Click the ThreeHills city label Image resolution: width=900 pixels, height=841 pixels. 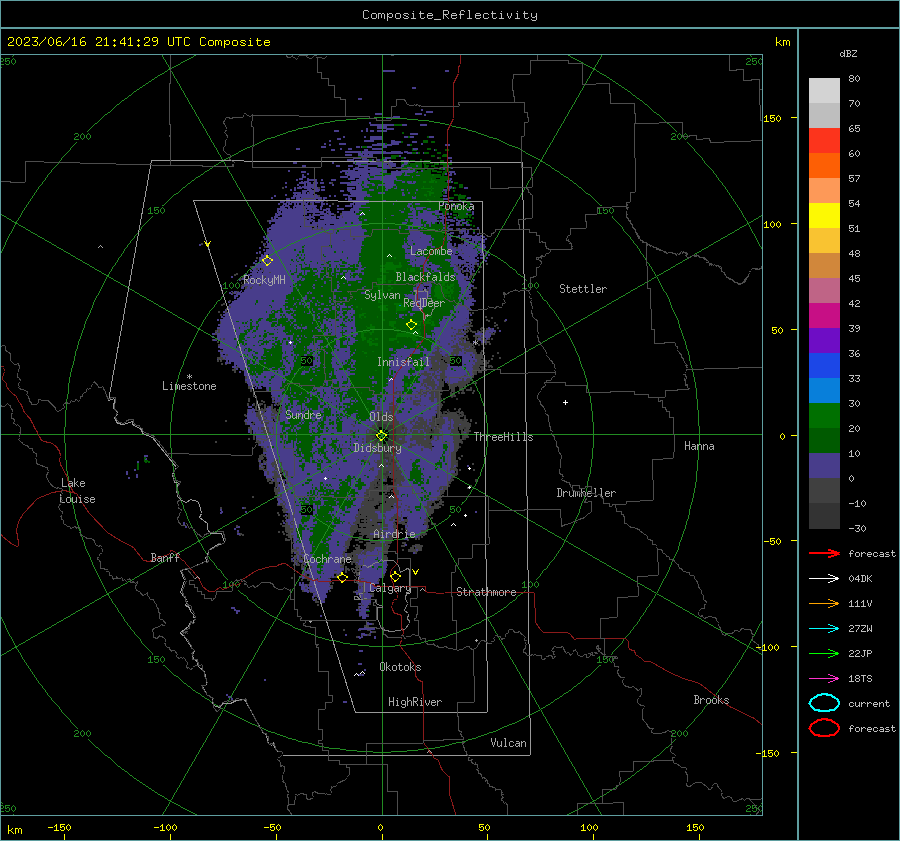pyautogui.click(x=503, y=437)
